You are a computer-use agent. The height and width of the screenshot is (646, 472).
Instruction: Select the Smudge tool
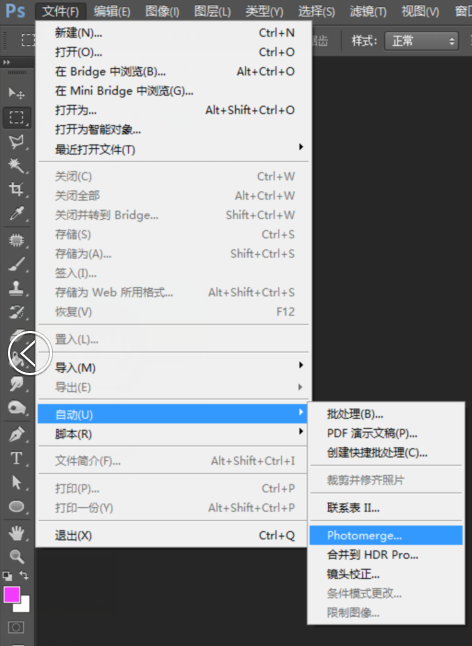16,384
